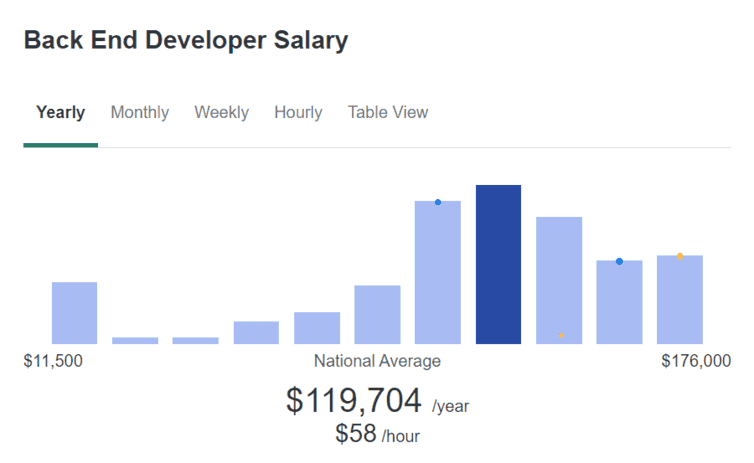This screenshot has width=754, height=463.
Task: Click the orange dot atop the last bar
Action: click(680, 256)
